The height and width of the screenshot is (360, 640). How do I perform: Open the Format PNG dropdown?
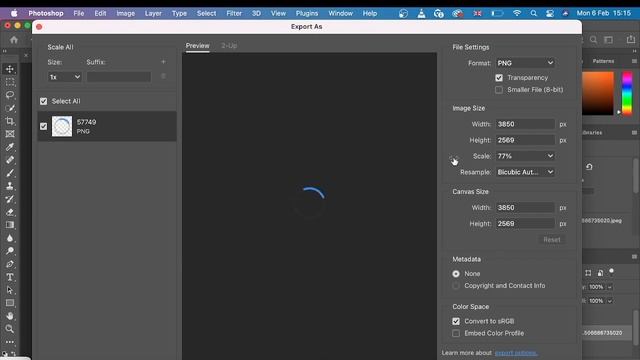pyautogui.click(x=525, y=63)
